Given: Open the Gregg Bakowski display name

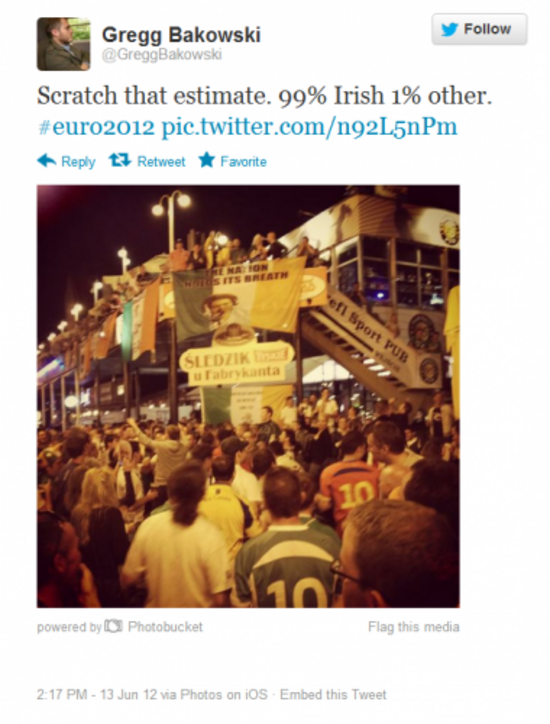Looking at the screenshot, I should pos(181,35).
